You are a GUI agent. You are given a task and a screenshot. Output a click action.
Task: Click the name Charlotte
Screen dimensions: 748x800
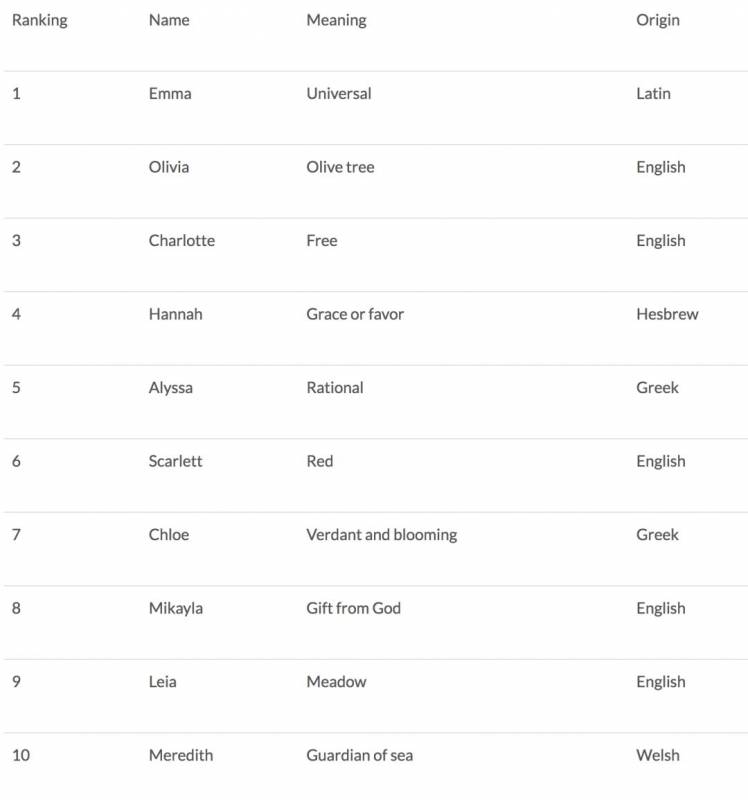tap(182, 241)
